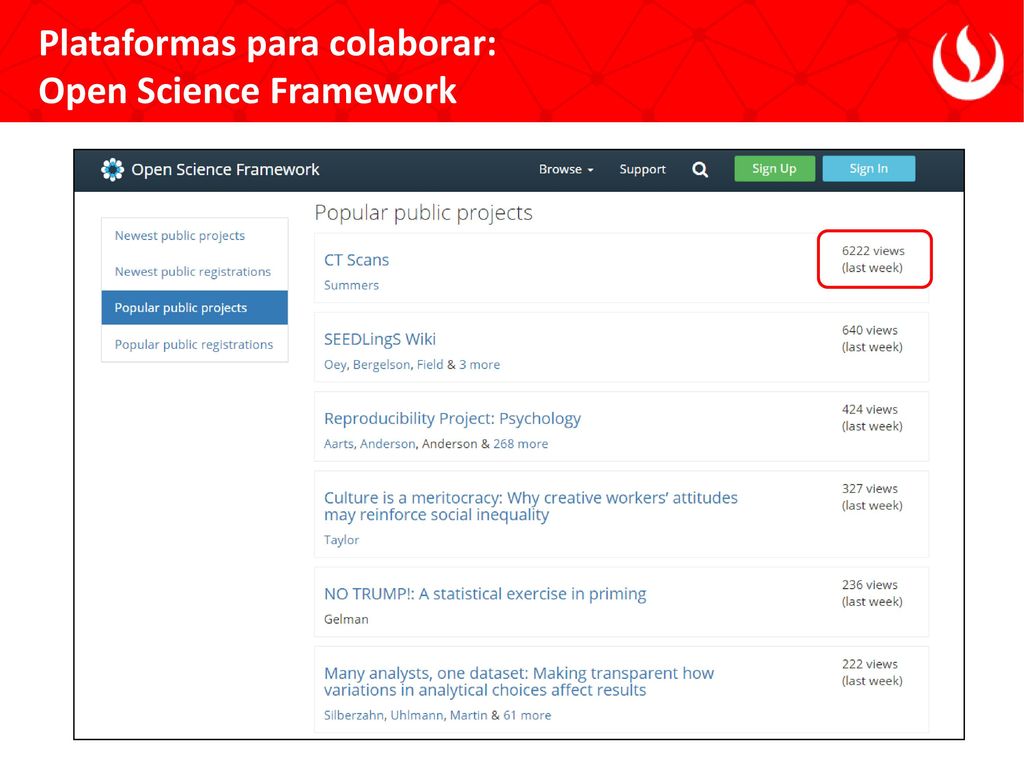Select the Popular public projects tab
The width and height of the screenshot is (1024, 768).
[195, 308]
